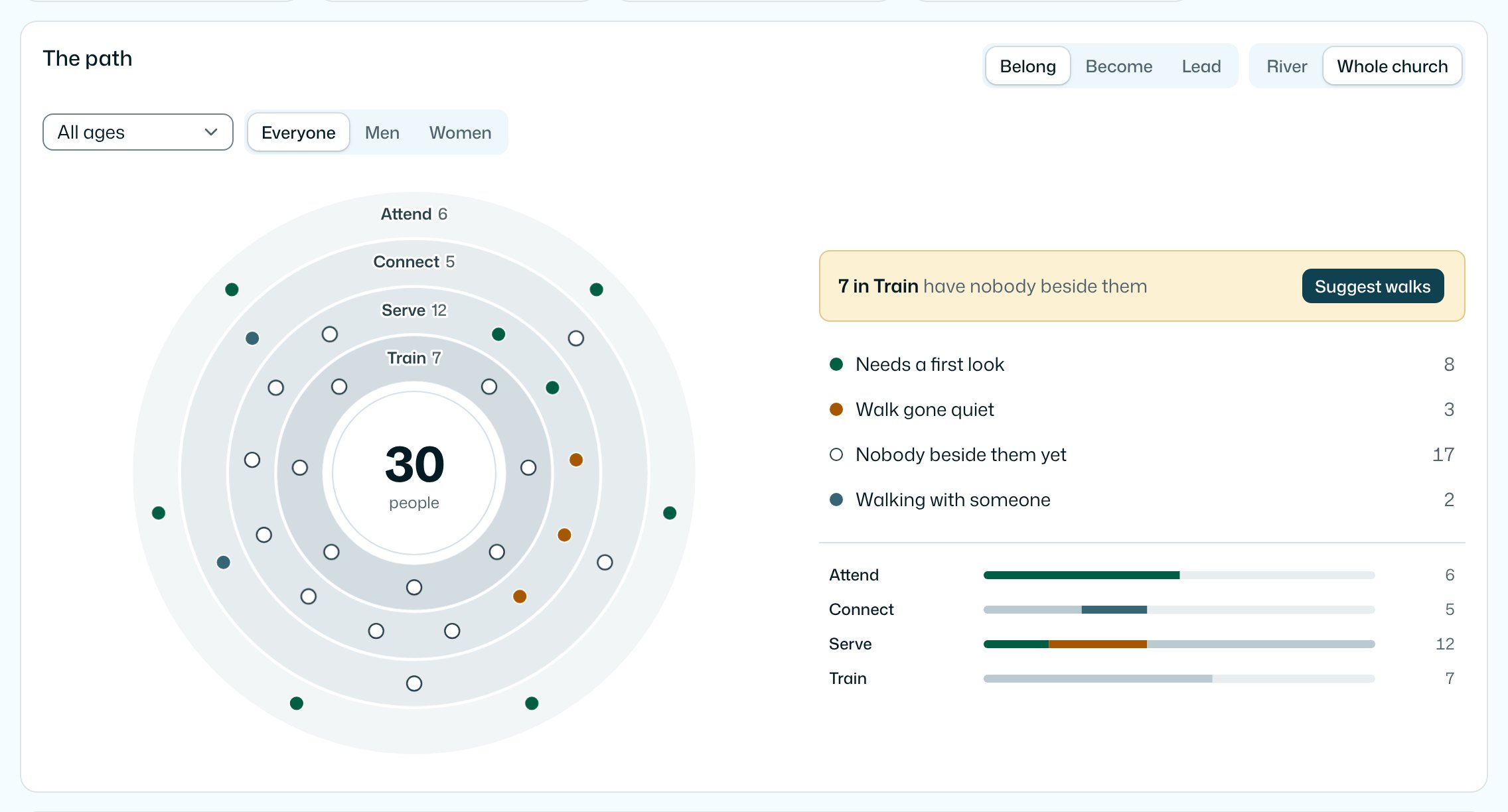Click the Connect 5 ring label
Image resolution: width=1508 pixels, height=812 pixels.
pos(414,261)
